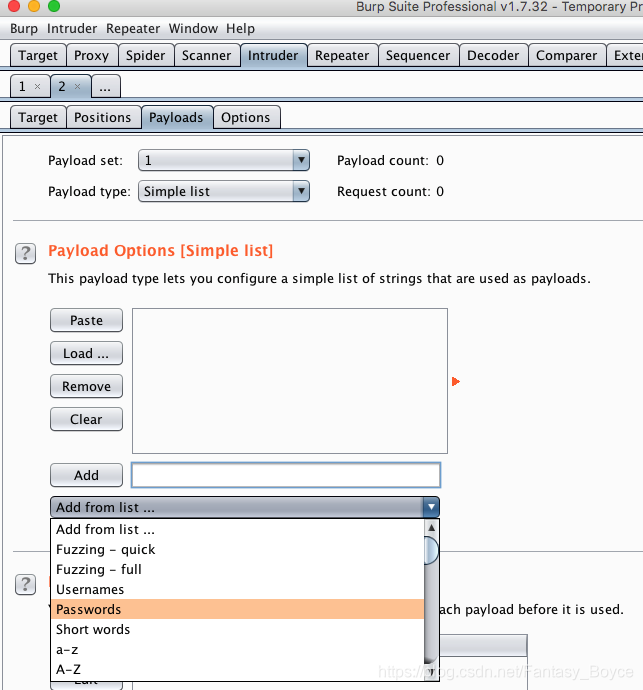Click inside the empty payload list box
Screen dimensions: 643x690
tap(290, 381)
